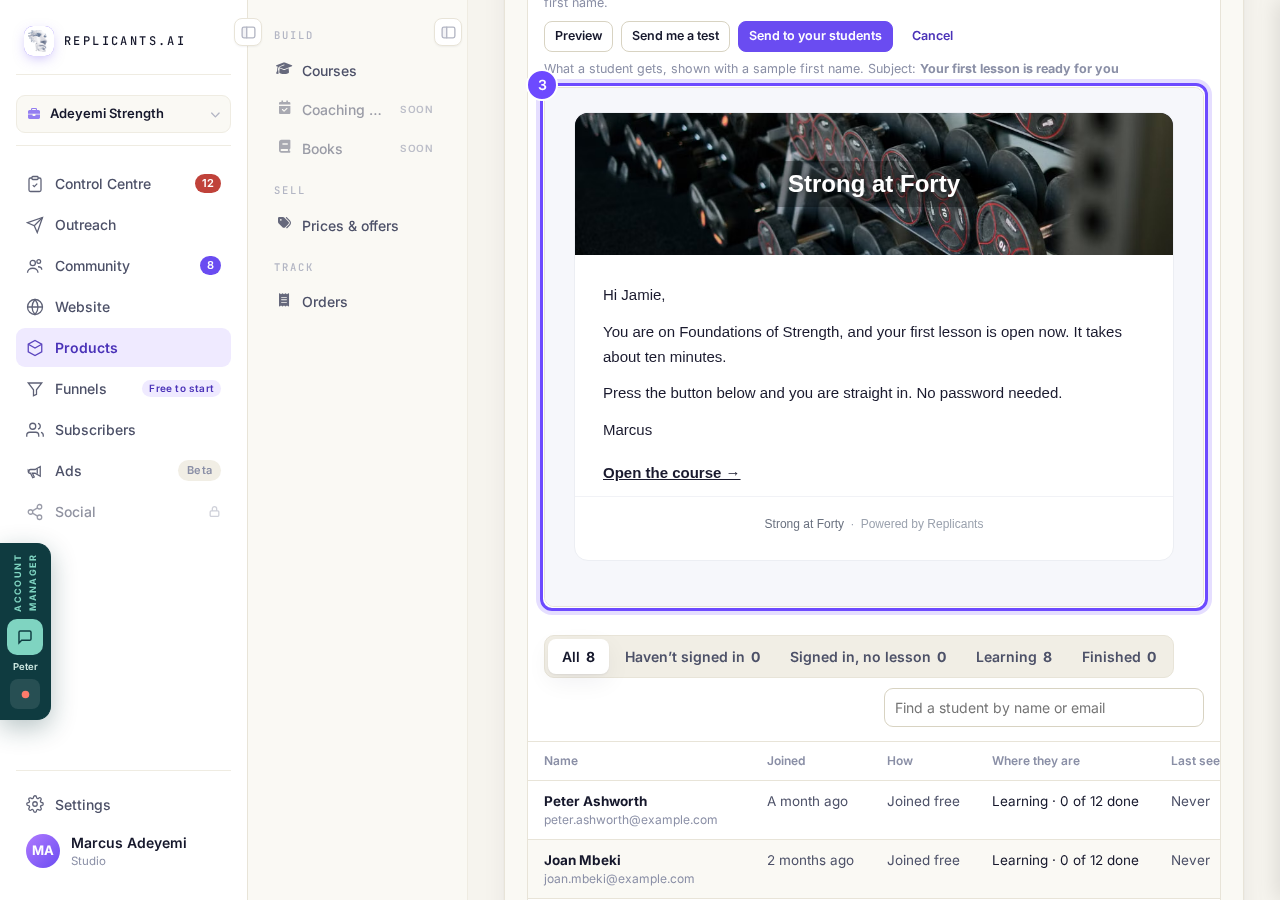Viewport: 1280px width, 900px height.
Task: Switch to the Finished 0 tab
Action: 1118,657
